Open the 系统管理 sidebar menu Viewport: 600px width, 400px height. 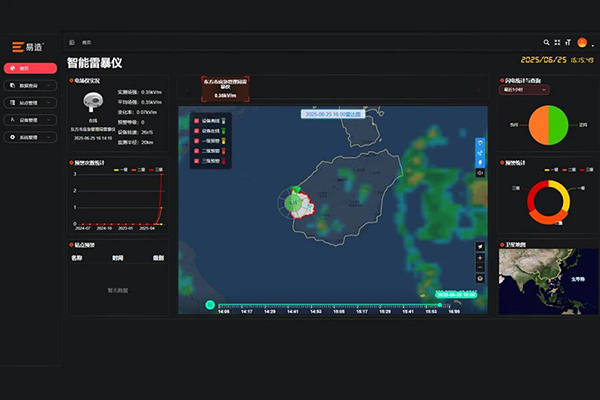30,137
